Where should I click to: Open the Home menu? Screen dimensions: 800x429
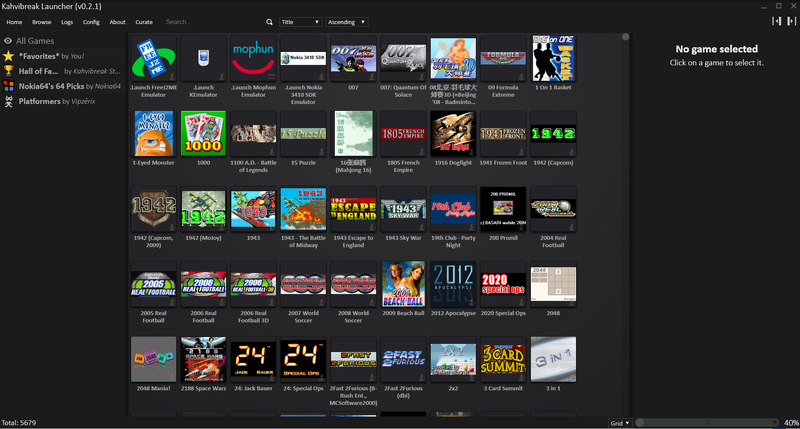click(x=14, y=22)
